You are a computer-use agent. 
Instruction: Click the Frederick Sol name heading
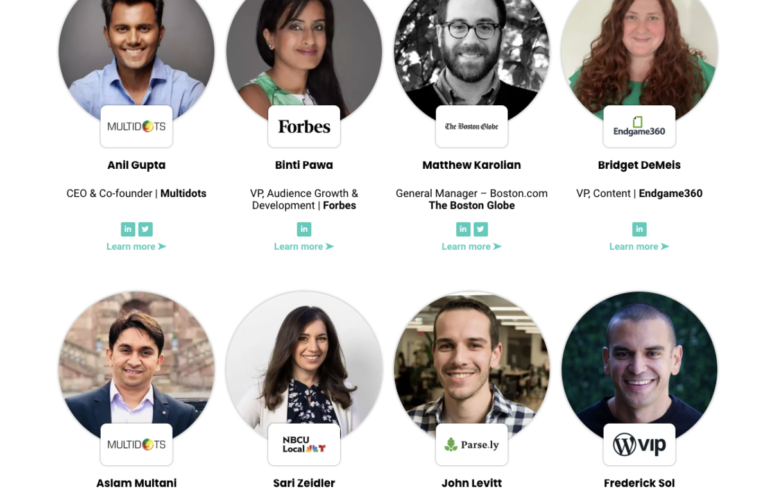(x=639, y=483)
